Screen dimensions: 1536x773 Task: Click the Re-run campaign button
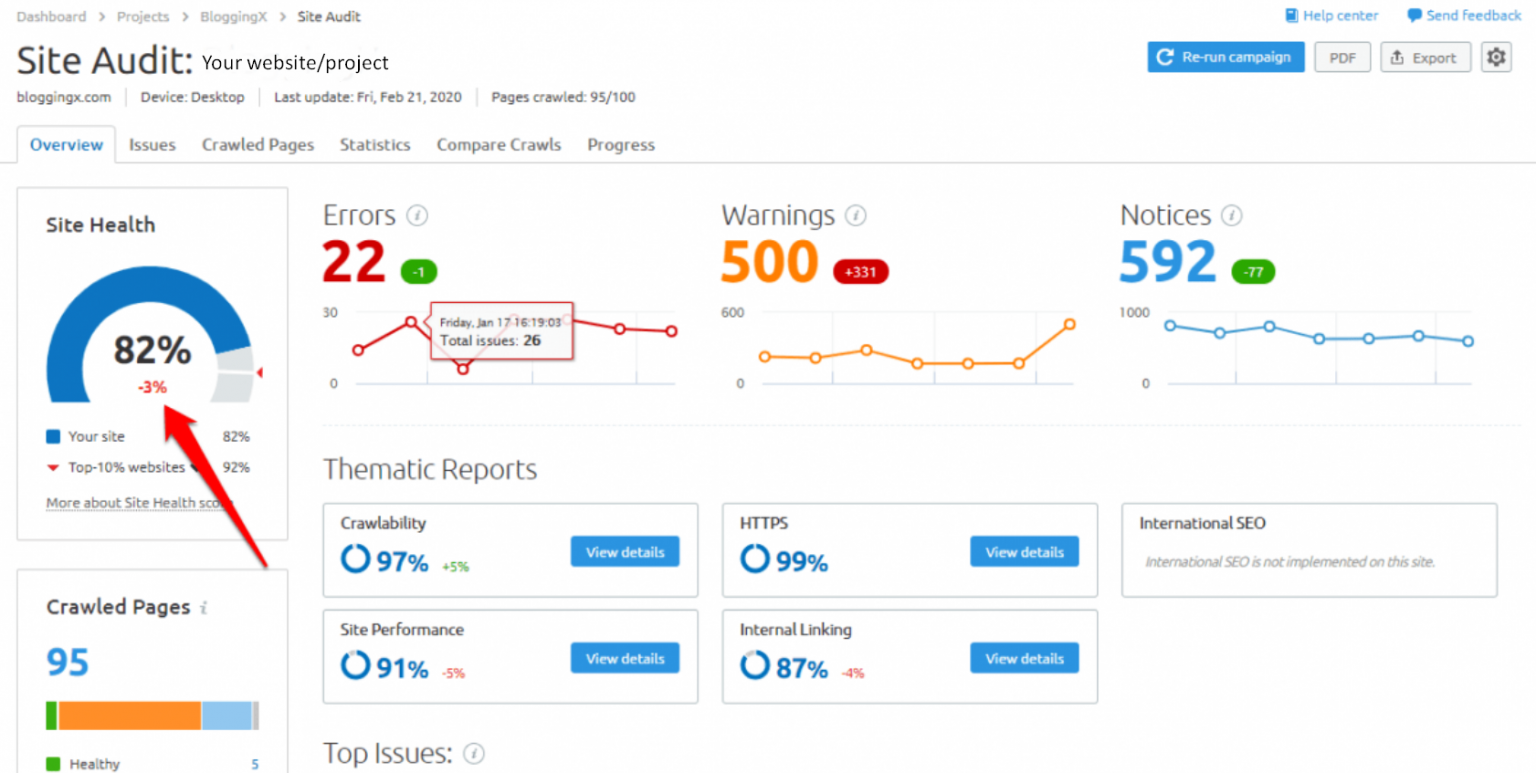click(x=1225, y=57)
